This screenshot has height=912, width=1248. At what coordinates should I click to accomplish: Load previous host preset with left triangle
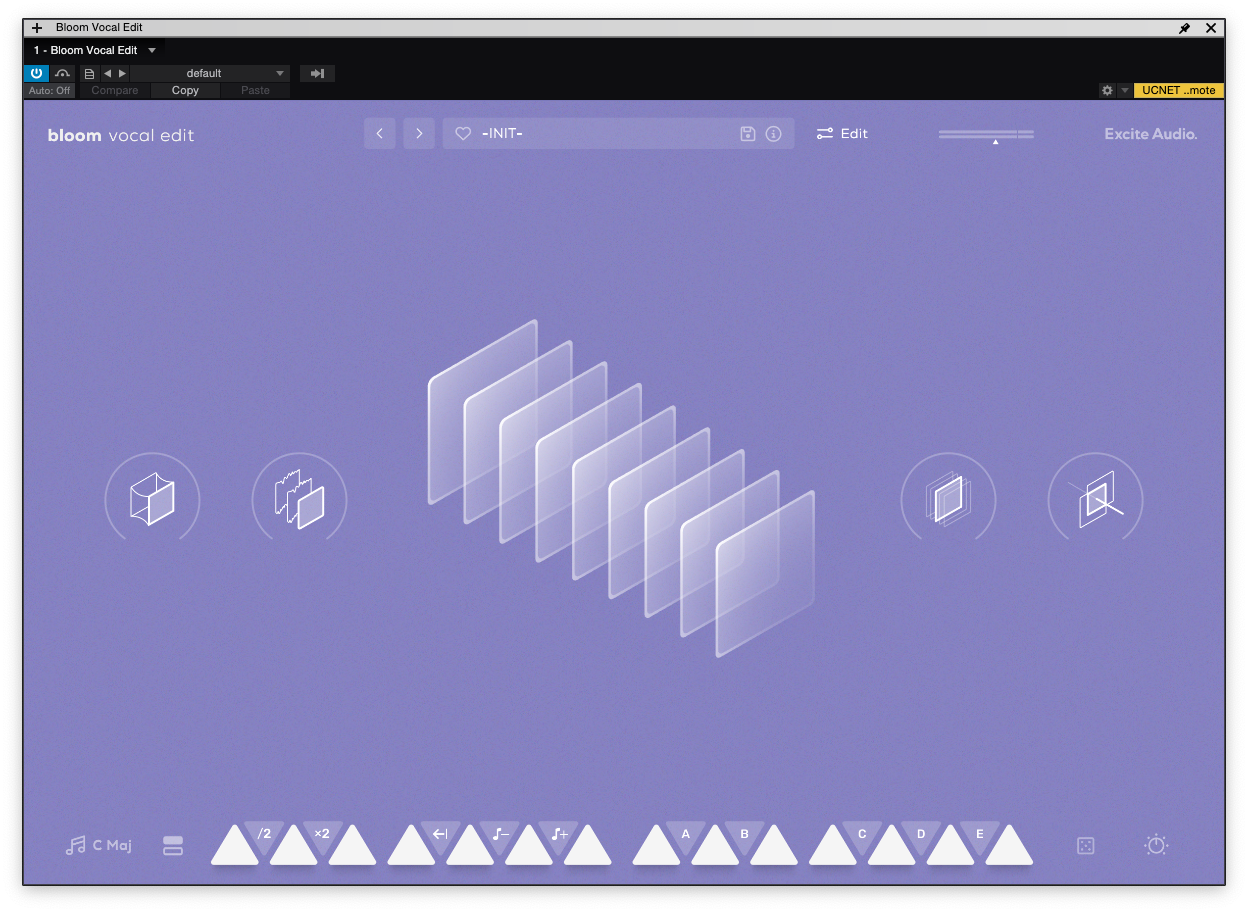click(x=108, y=73)
